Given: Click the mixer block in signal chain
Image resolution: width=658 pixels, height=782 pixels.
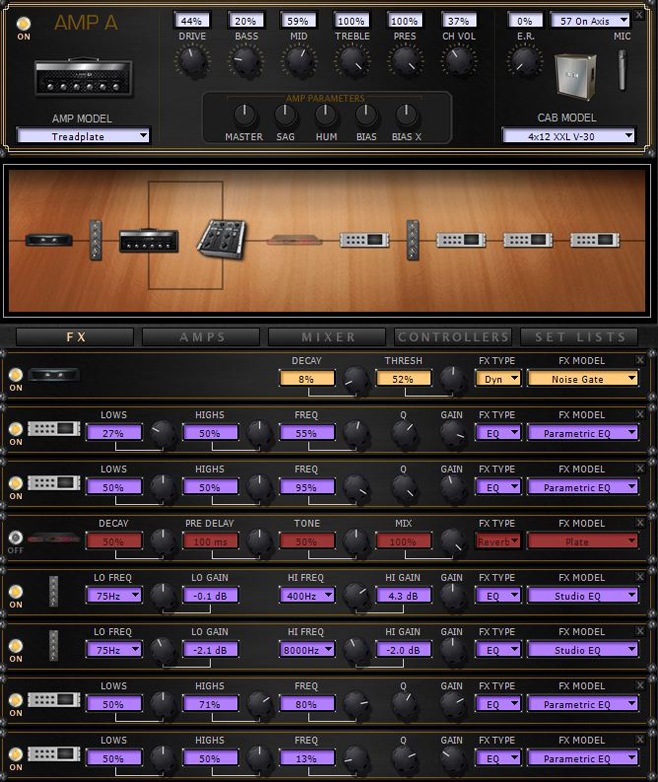Looking at the screenshot, I should pos(222,239).
